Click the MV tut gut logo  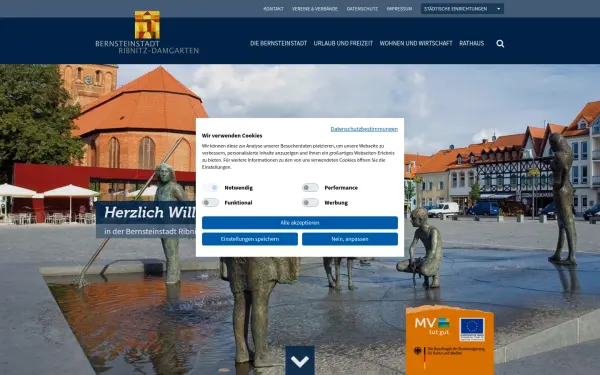coord(432,326)
